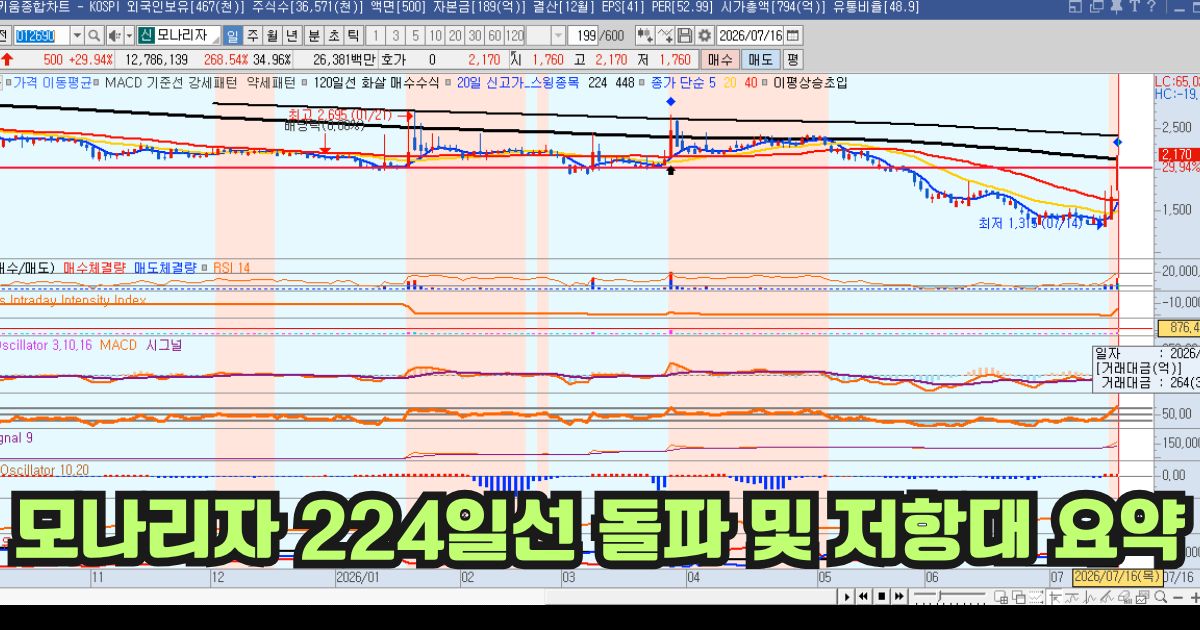Choose the 3 interval button
Screen dimensions: 1200x630
(395, 36)
